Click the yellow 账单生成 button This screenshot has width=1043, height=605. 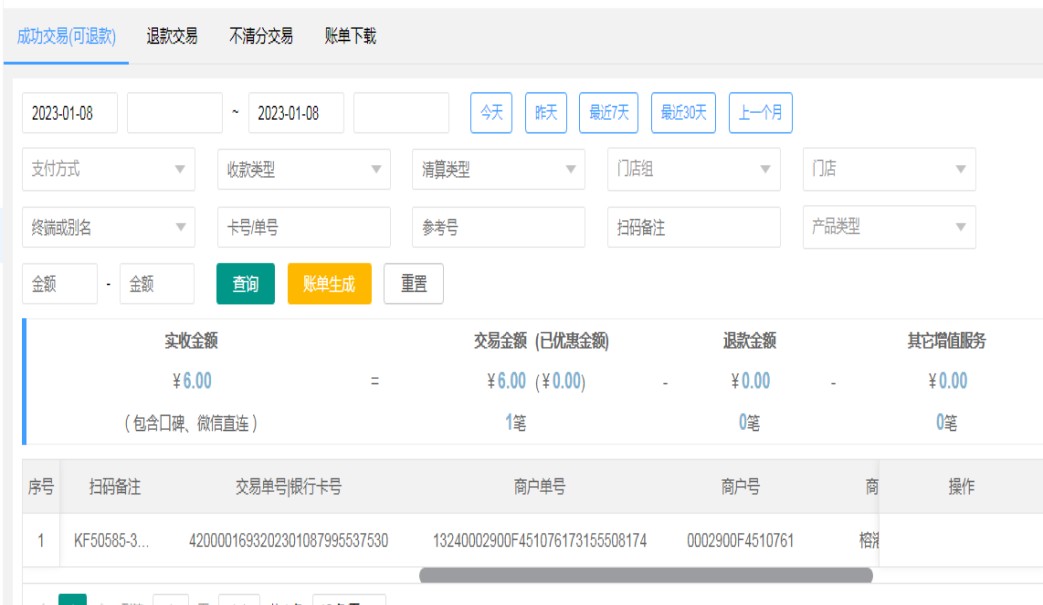[329, 284]
